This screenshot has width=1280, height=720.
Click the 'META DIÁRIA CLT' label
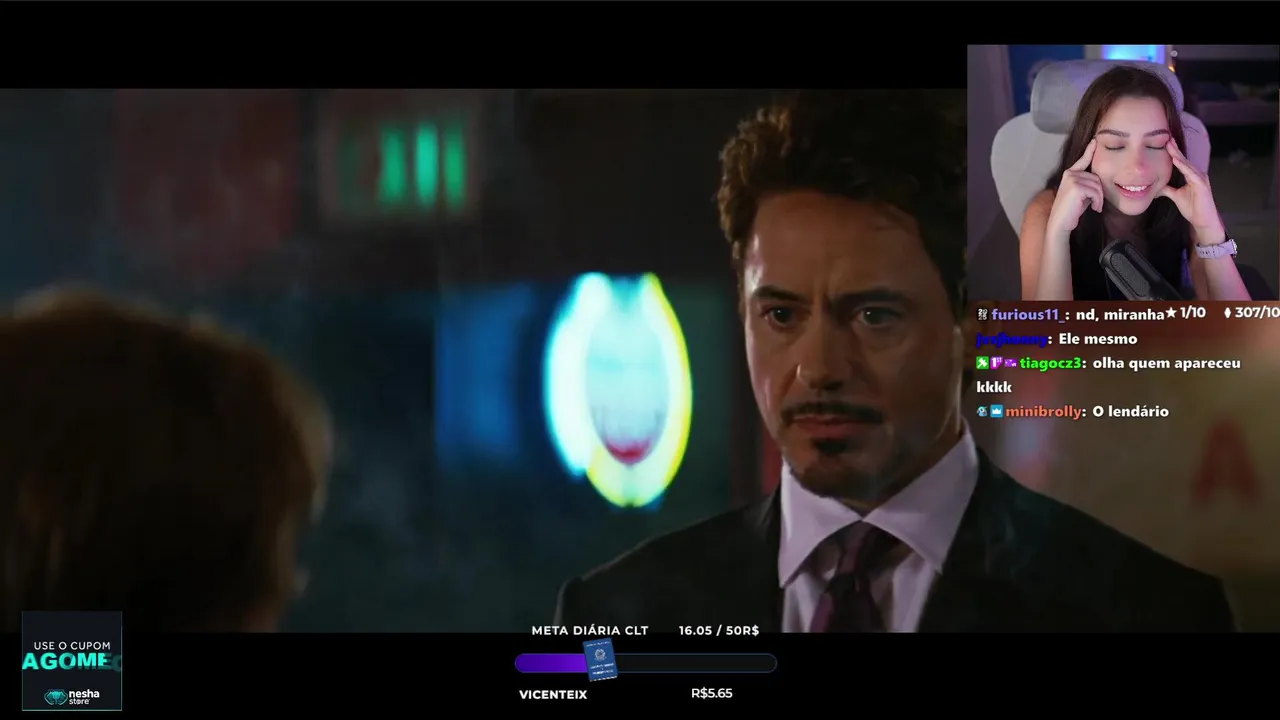tap(590, 630)
